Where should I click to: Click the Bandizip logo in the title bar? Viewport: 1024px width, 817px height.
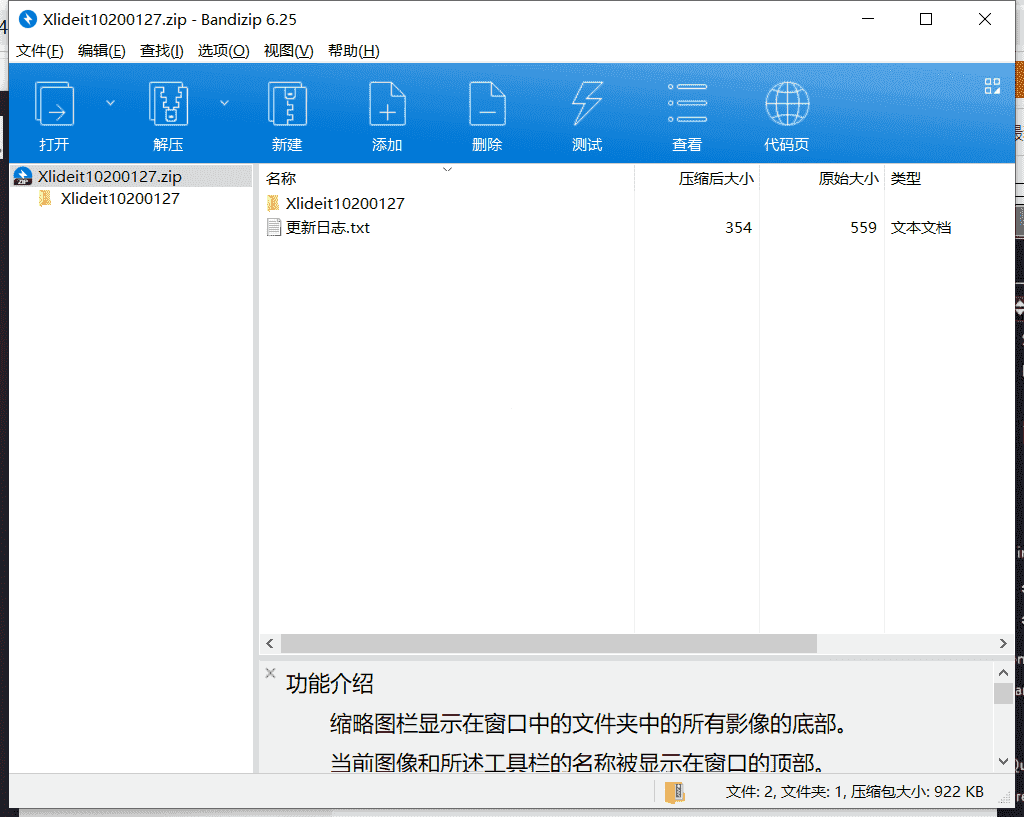tap(27, 19)
